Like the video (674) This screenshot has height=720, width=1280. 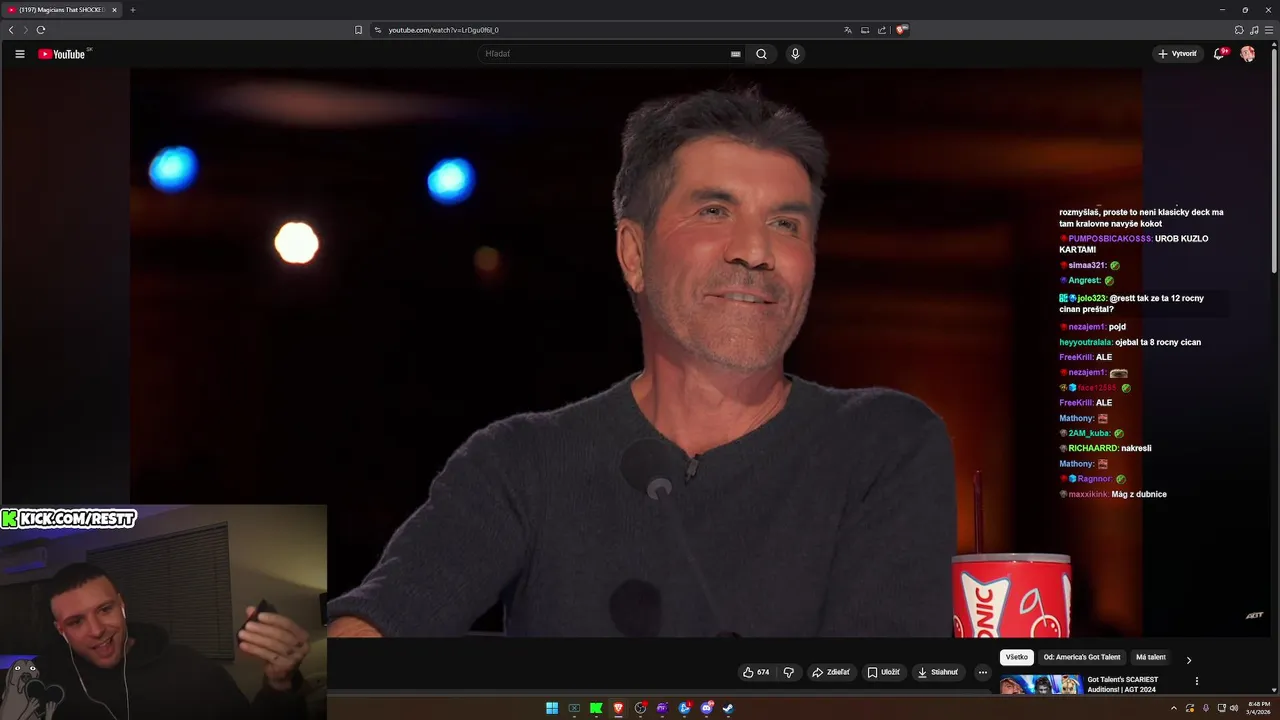pyautogui.click(x=756, y=672)
